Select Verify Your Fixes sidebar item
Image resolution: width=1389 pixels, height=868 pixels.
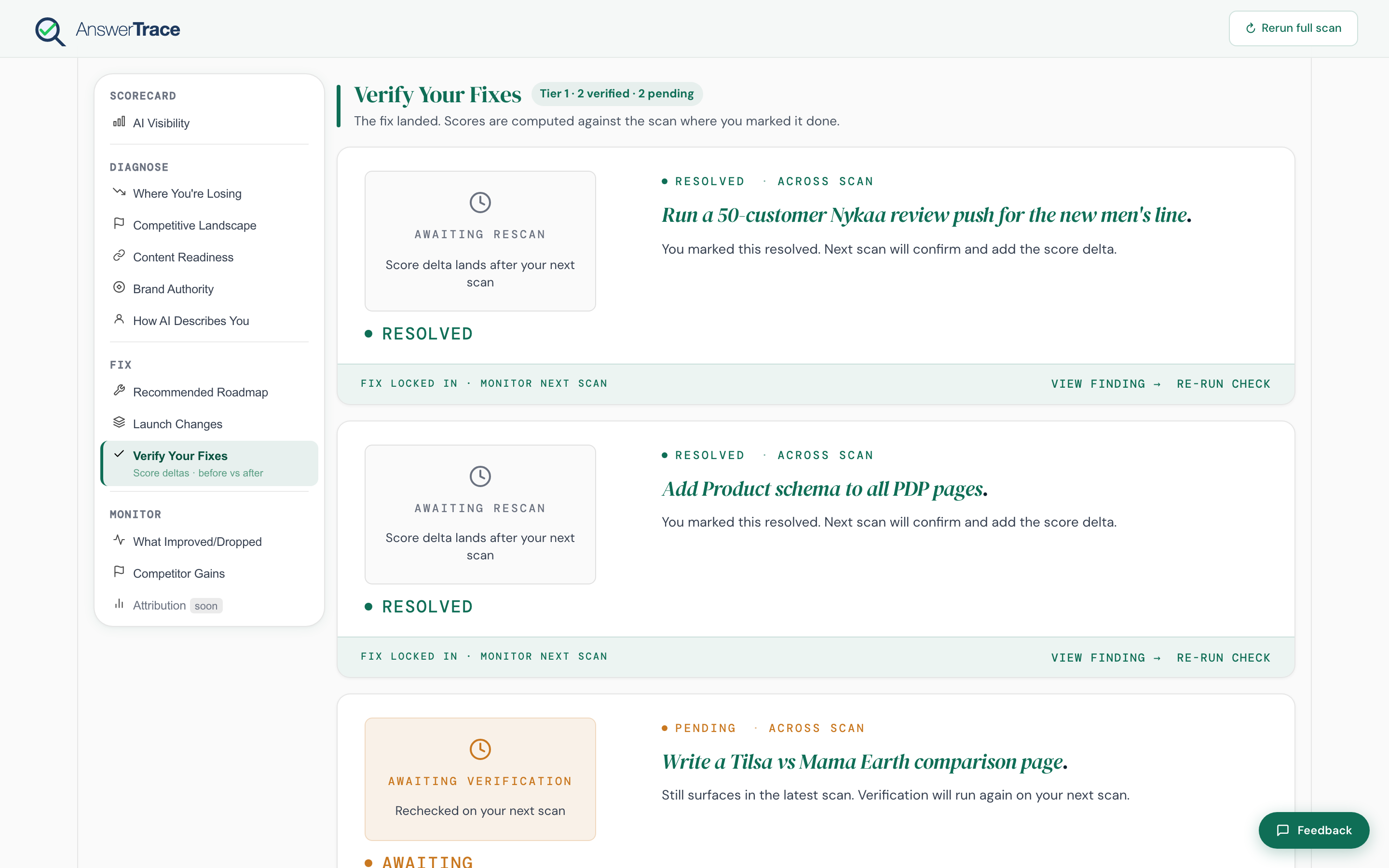pos(209,463)
